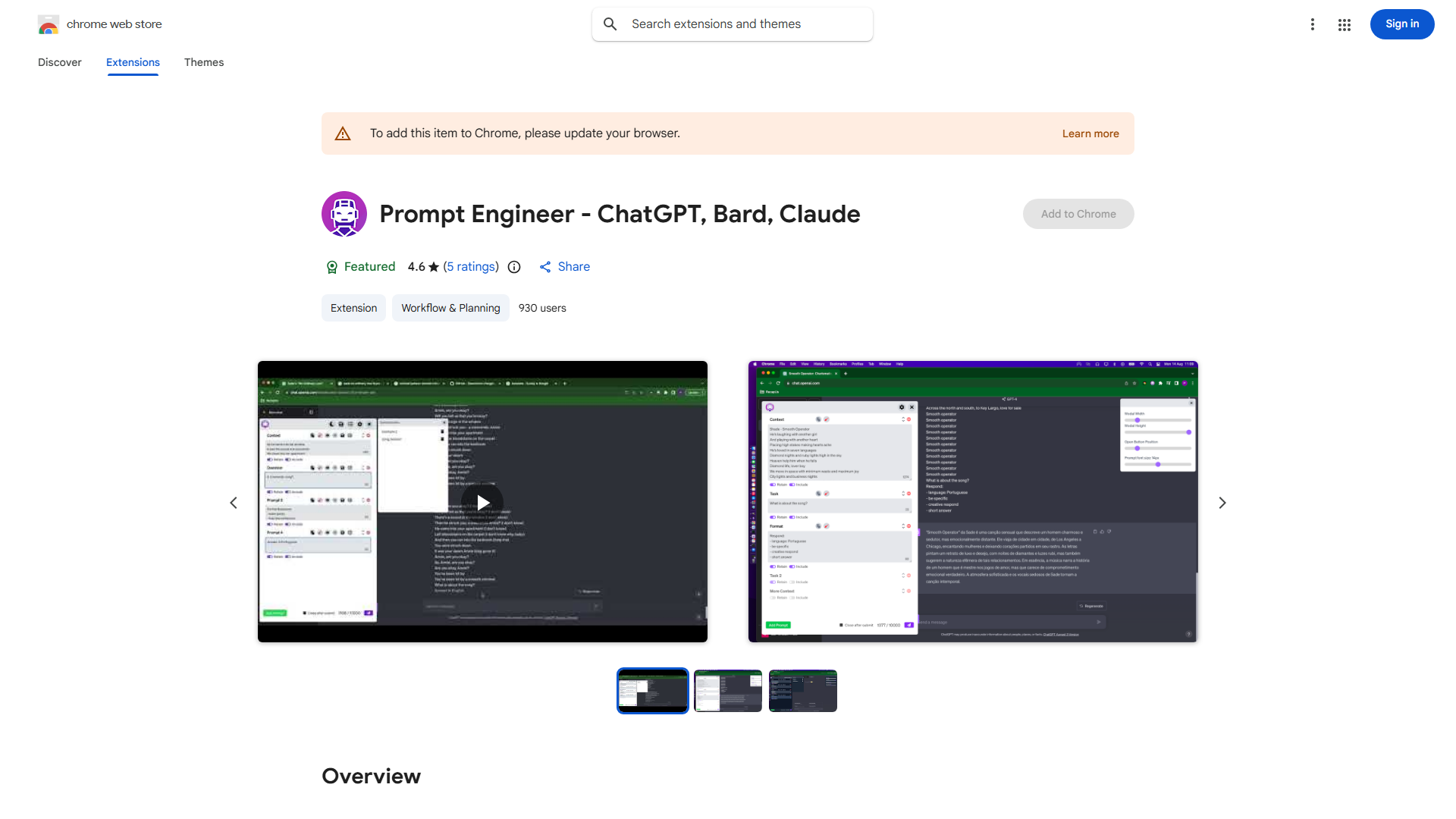The height and width of the screenshot is (819, 1456).
Task: Click the info icon next to ratings
Action: (514, 267)
